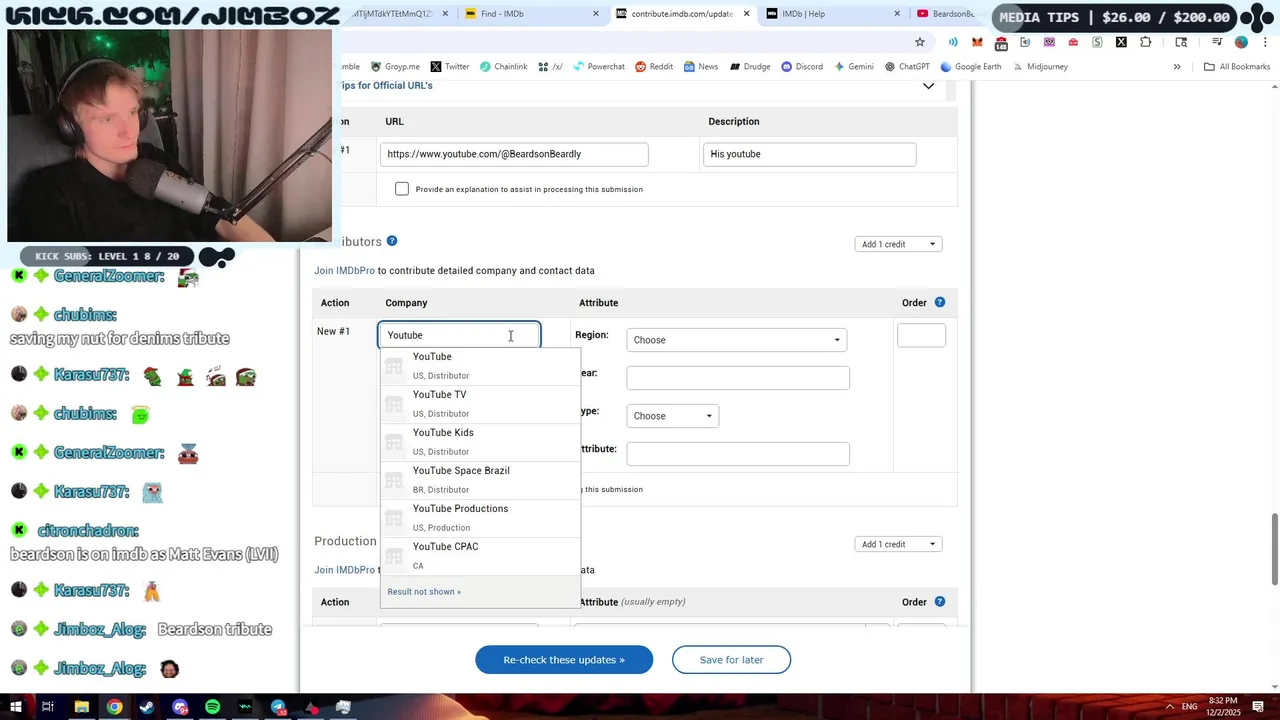Click the page vertical scrollbar thumb
This screenshot has width=1280, height=720.
[x=1275, y=549]
